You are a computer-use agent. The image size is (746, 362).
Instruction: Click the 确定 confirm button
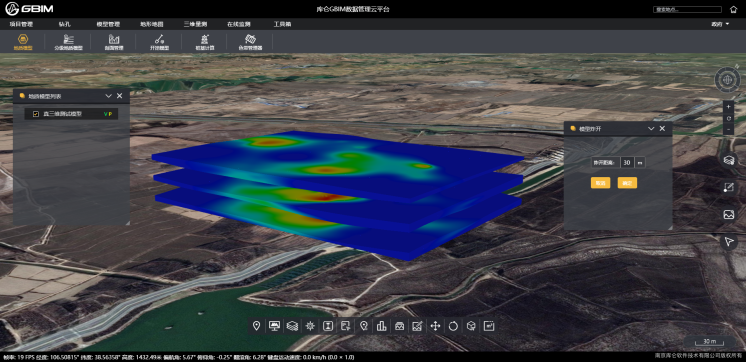[x=627, y=183]
